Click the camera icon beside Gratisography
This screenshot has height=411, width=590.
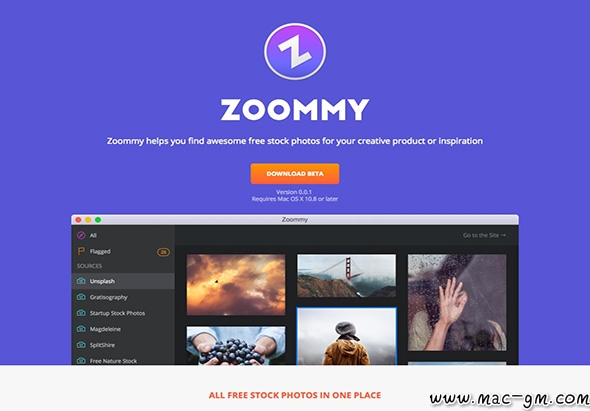pos(81,297)
